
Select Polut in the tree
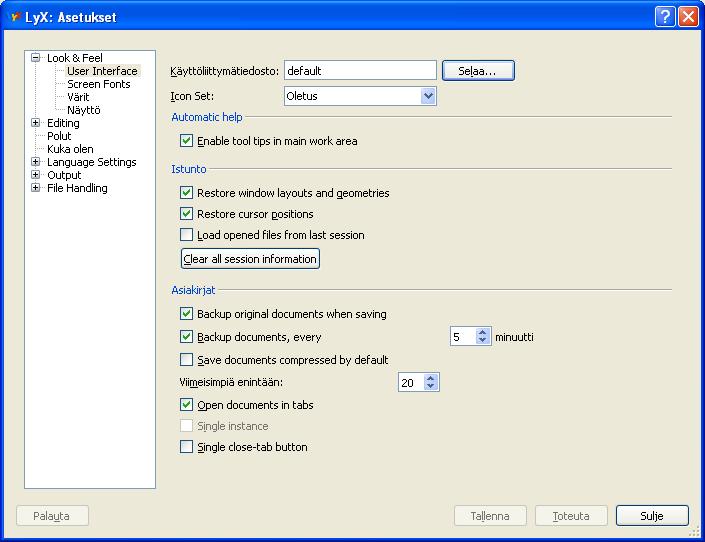click(59, 136)
